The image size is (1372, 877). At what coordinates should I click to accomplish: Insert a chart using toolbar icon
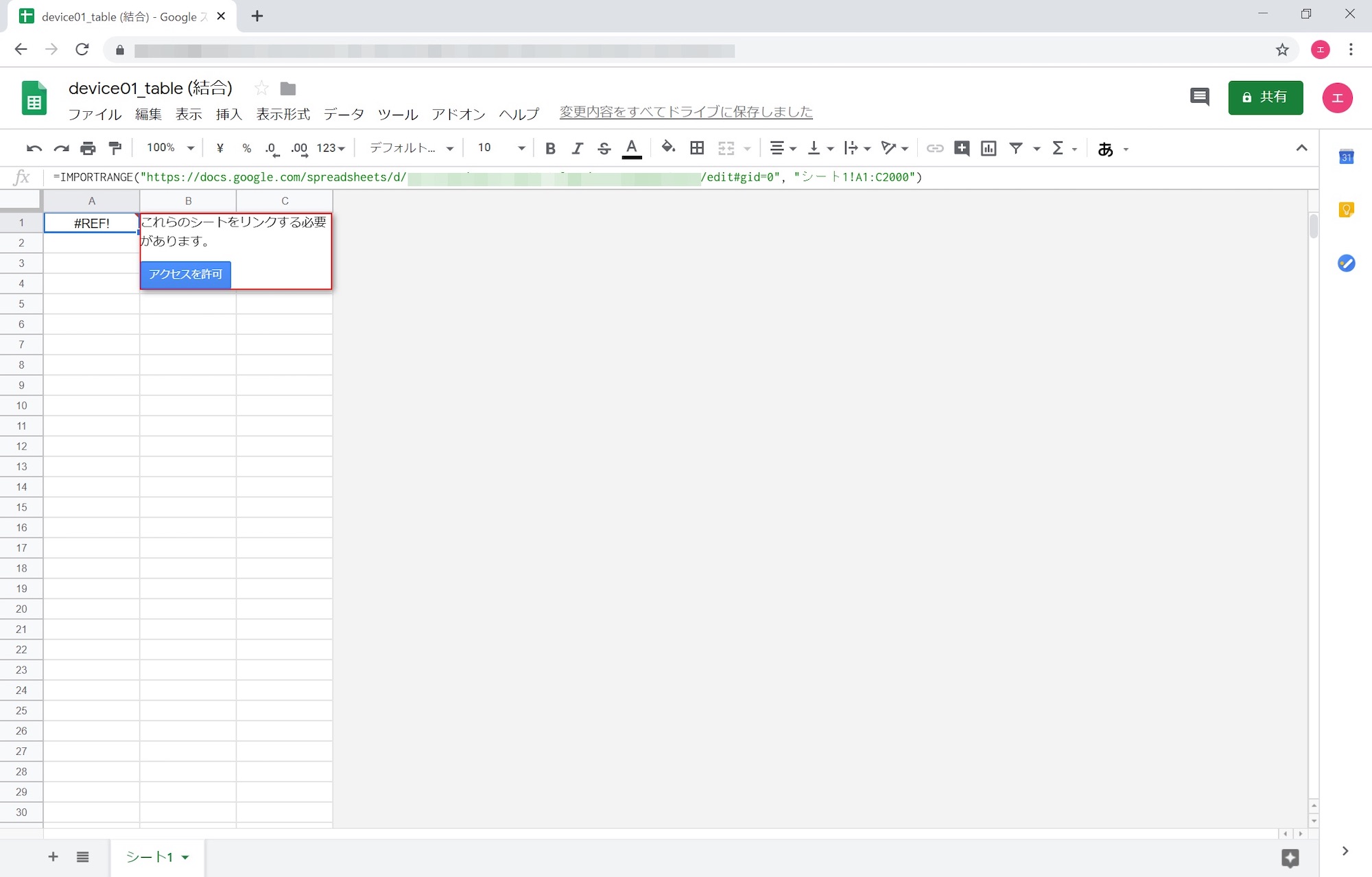pos(989,148)
